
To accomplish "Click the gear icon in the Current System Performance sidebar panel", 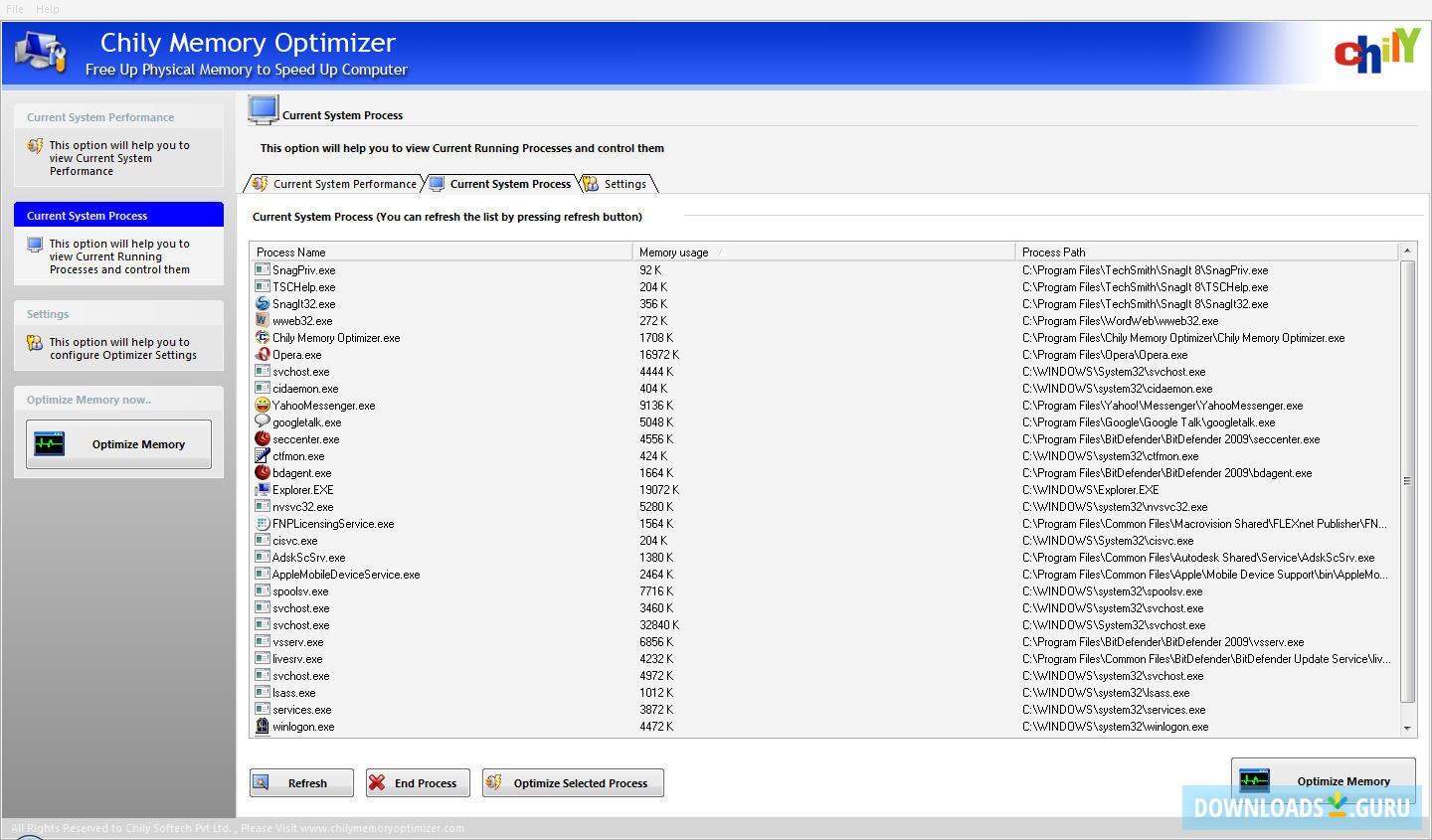I will (x=35, y=146).
